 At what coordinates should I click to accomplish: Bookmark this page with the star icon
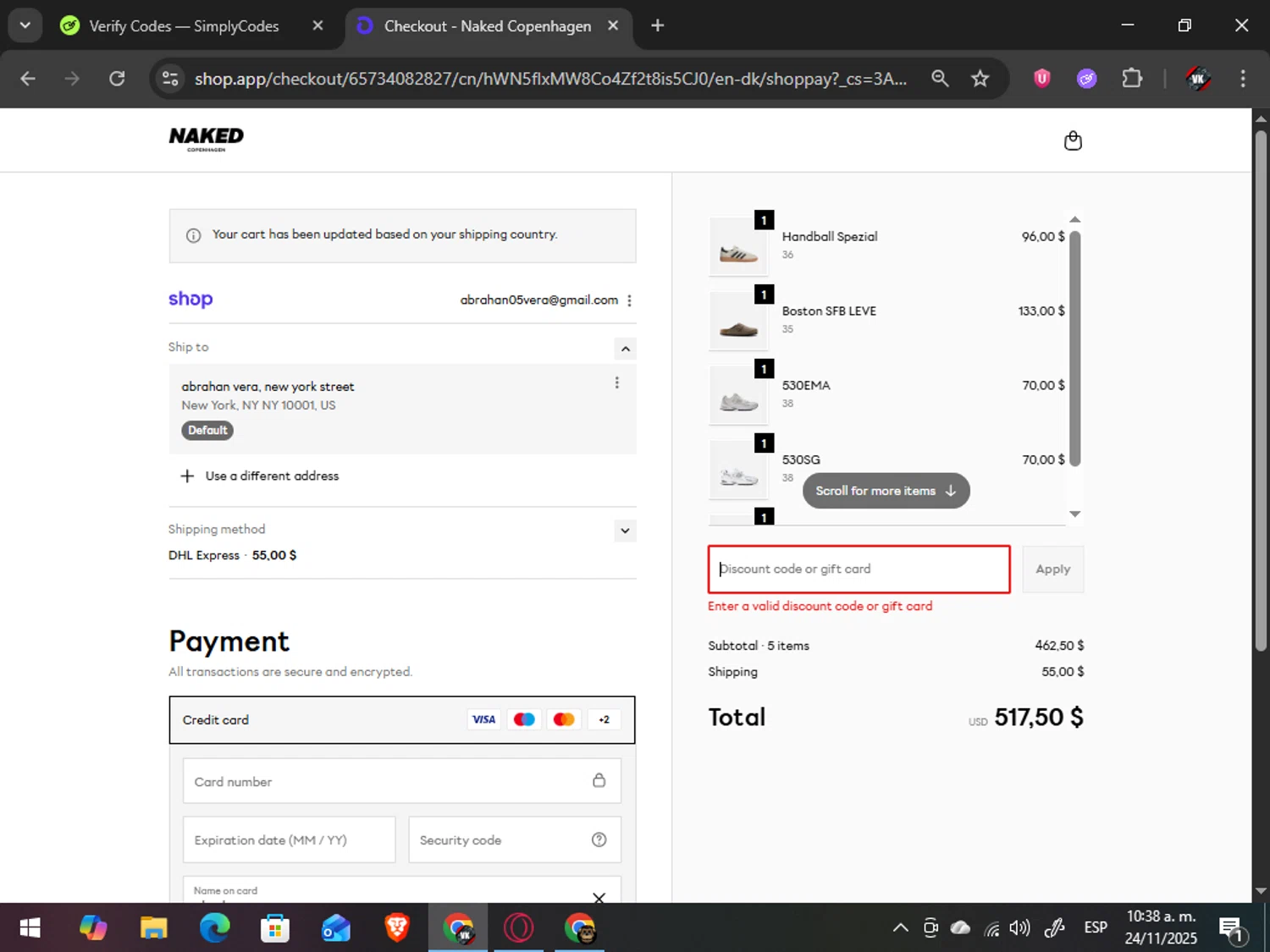[x=980, y=79]
